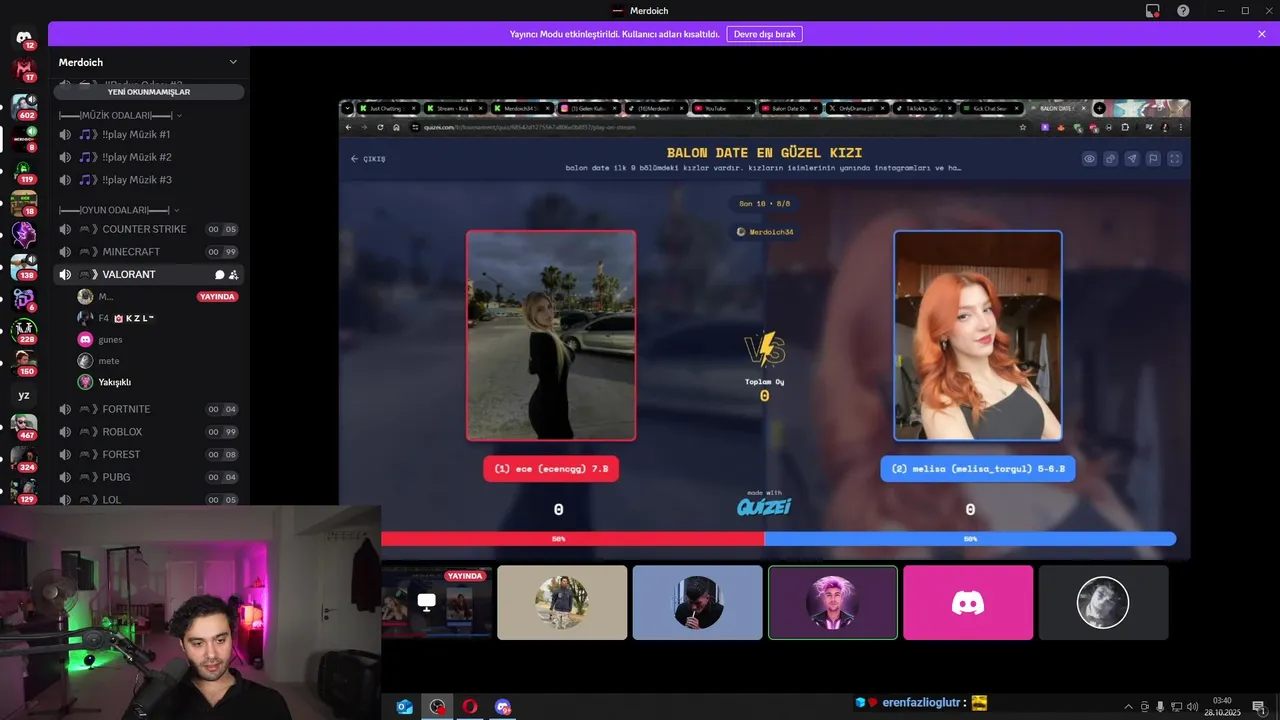Click the browser reload button in stream
Screen dimensions: 1280x720
(x=379, y=127)
